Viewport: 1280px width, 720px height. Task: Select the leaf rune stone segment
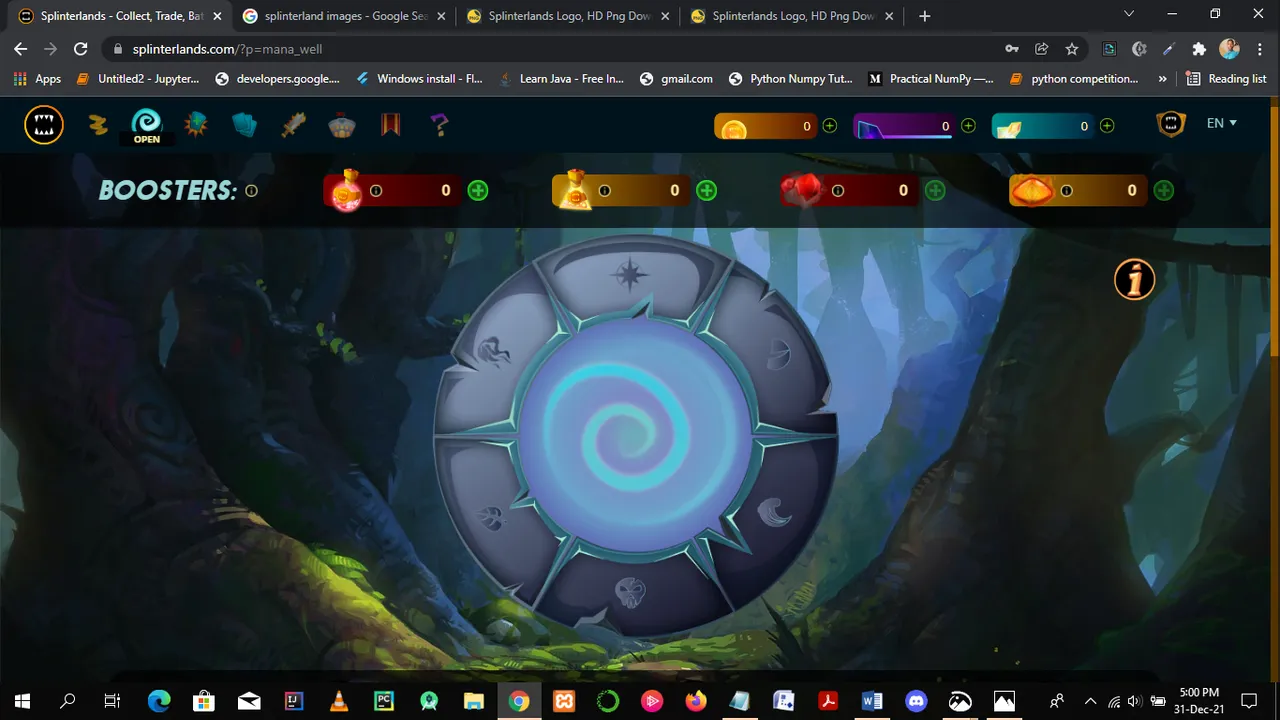490,518
